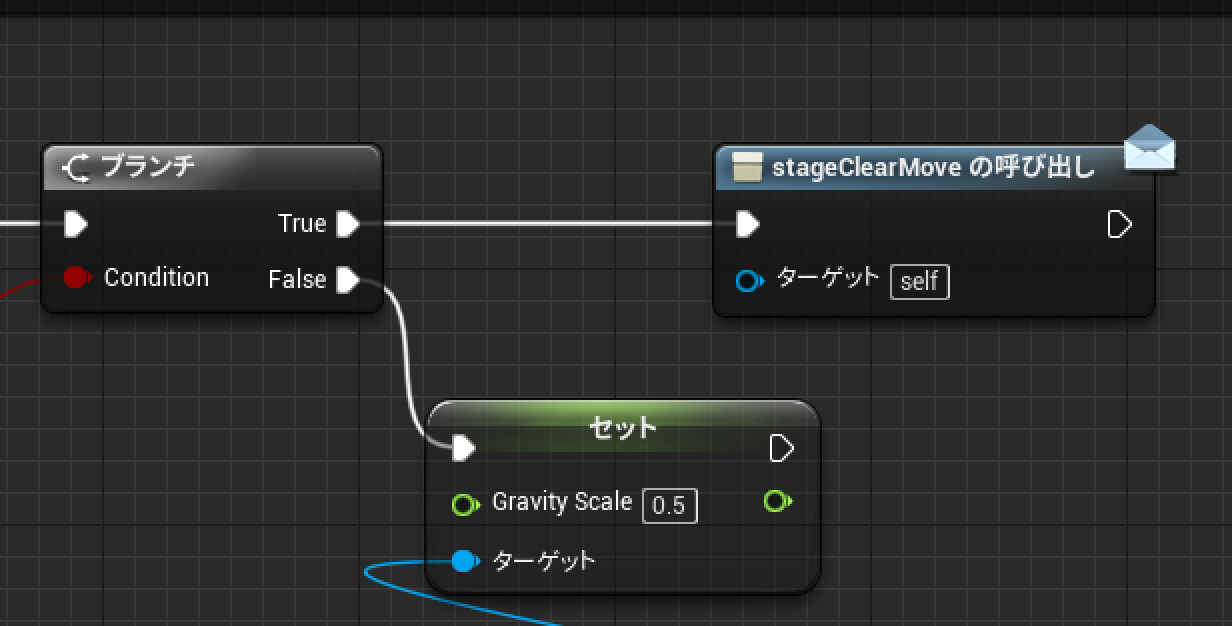This screenshot has height=626, width=1232.
Task: Click stageClearMove's execution input pin
Action: [x=747, y=225]
